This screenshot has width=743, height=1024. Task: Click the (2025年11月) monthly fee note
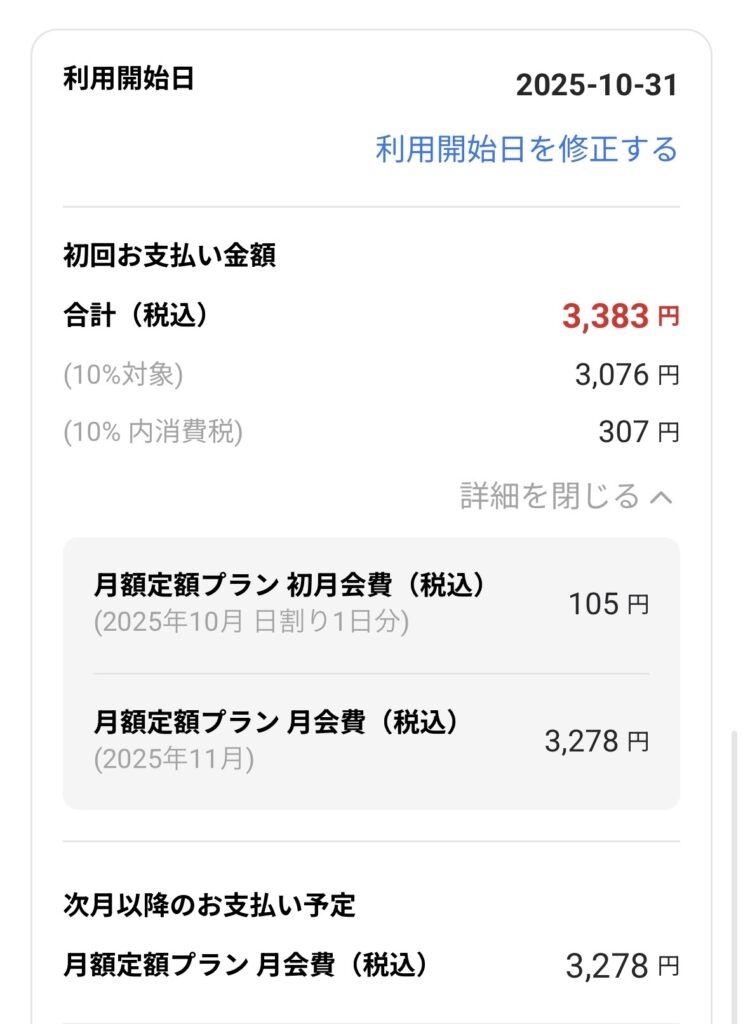[174, 759]
